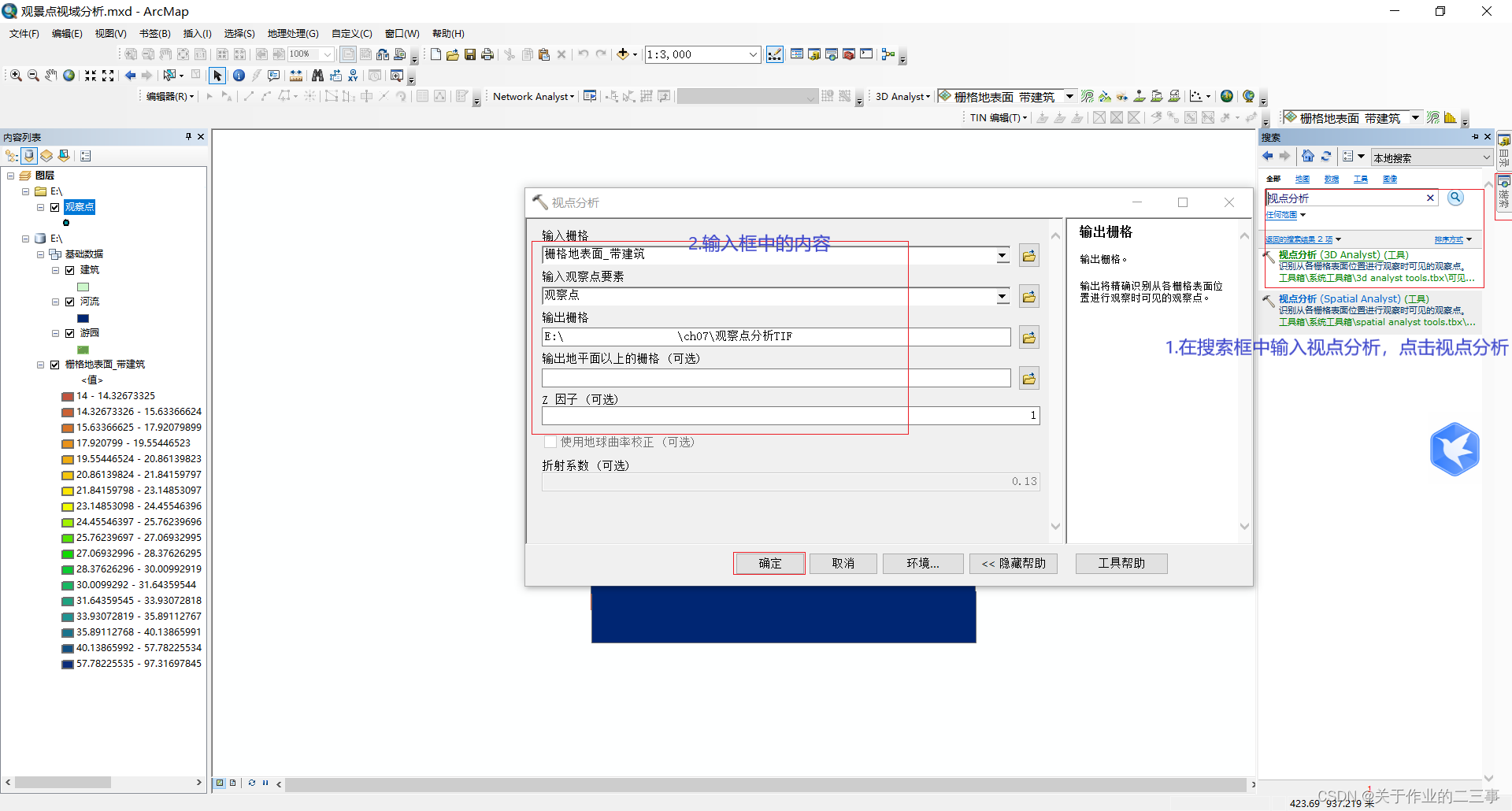Viewport: 1512px width, 811px height.
Task: Open 视点分析 (Spatial Analyst) tool link
Action: 1353,299
